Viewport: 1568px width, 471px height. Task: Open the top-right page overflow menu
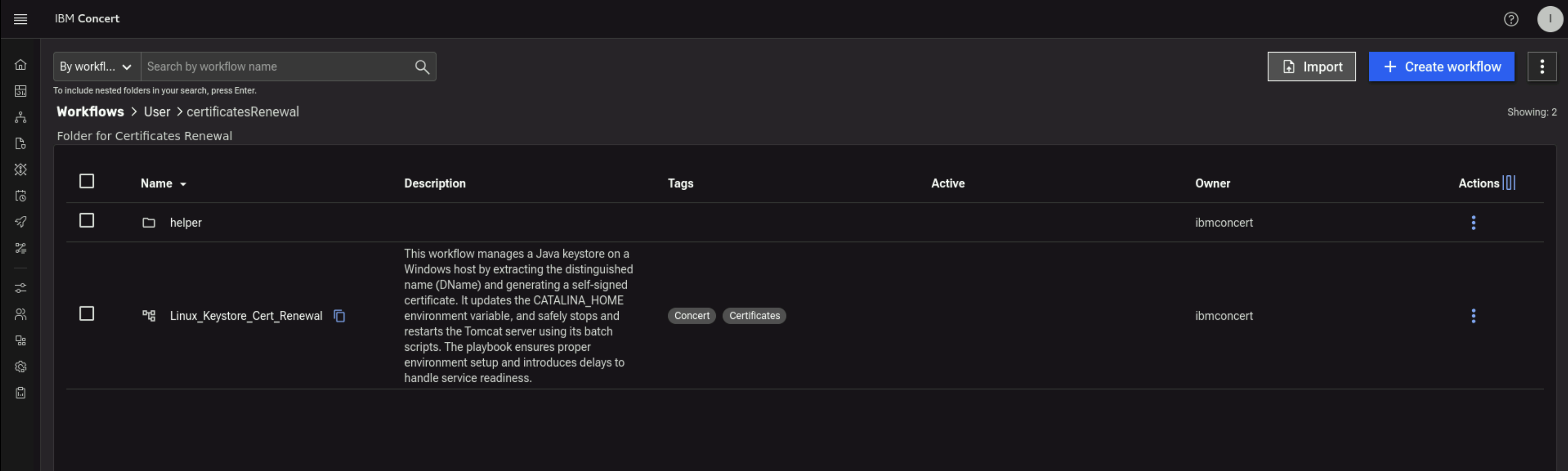click(1541, 67)
